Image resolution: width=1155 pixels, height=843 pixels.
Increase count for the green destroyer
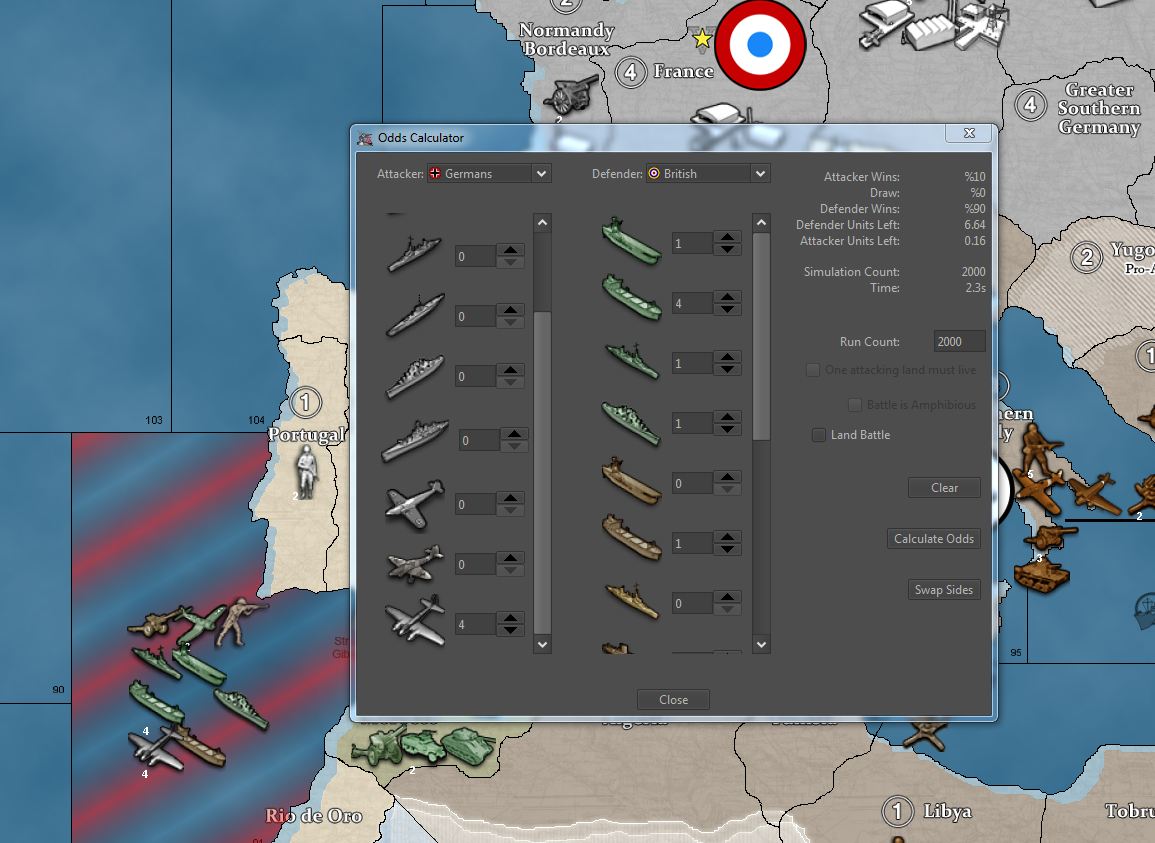727,357
